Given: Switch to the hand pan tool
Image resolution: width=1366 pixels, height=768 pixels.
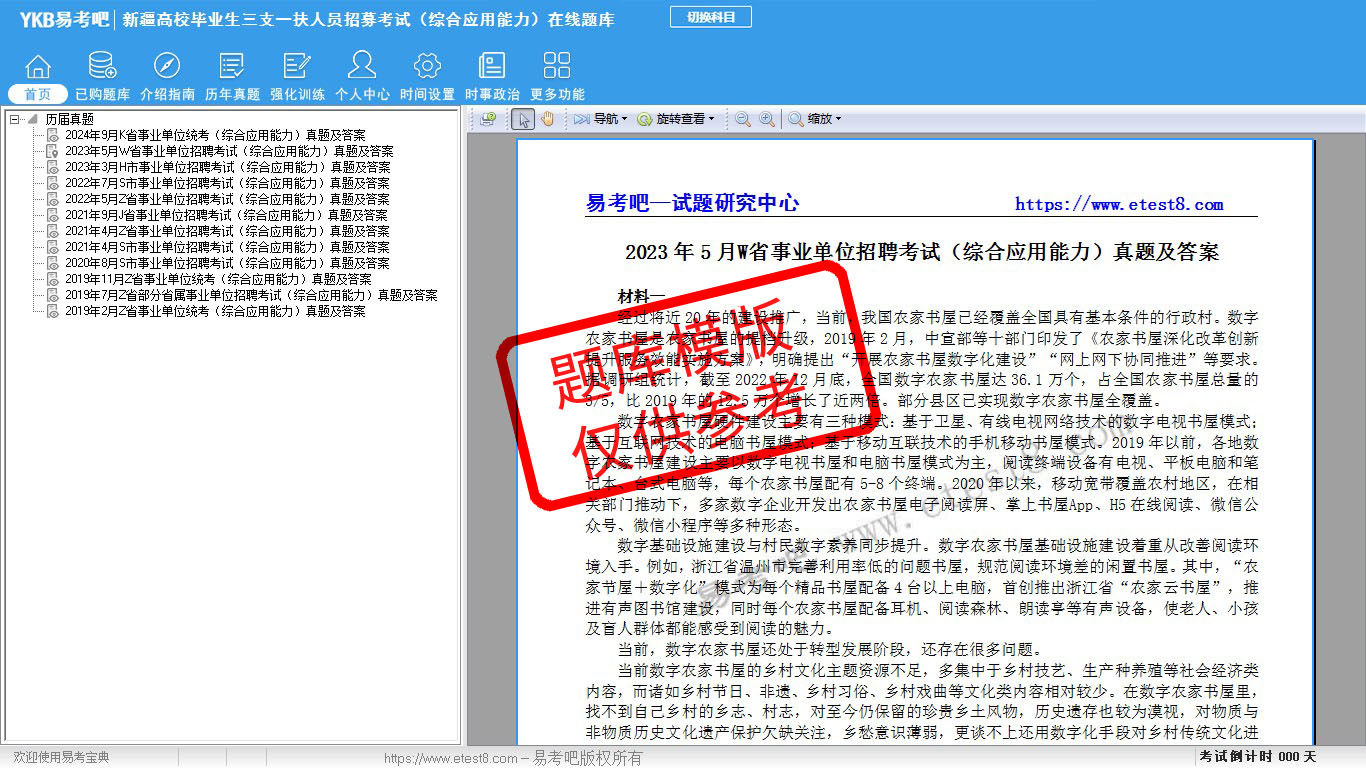Looking at the screenshot, I should click(x=547, y=119).
